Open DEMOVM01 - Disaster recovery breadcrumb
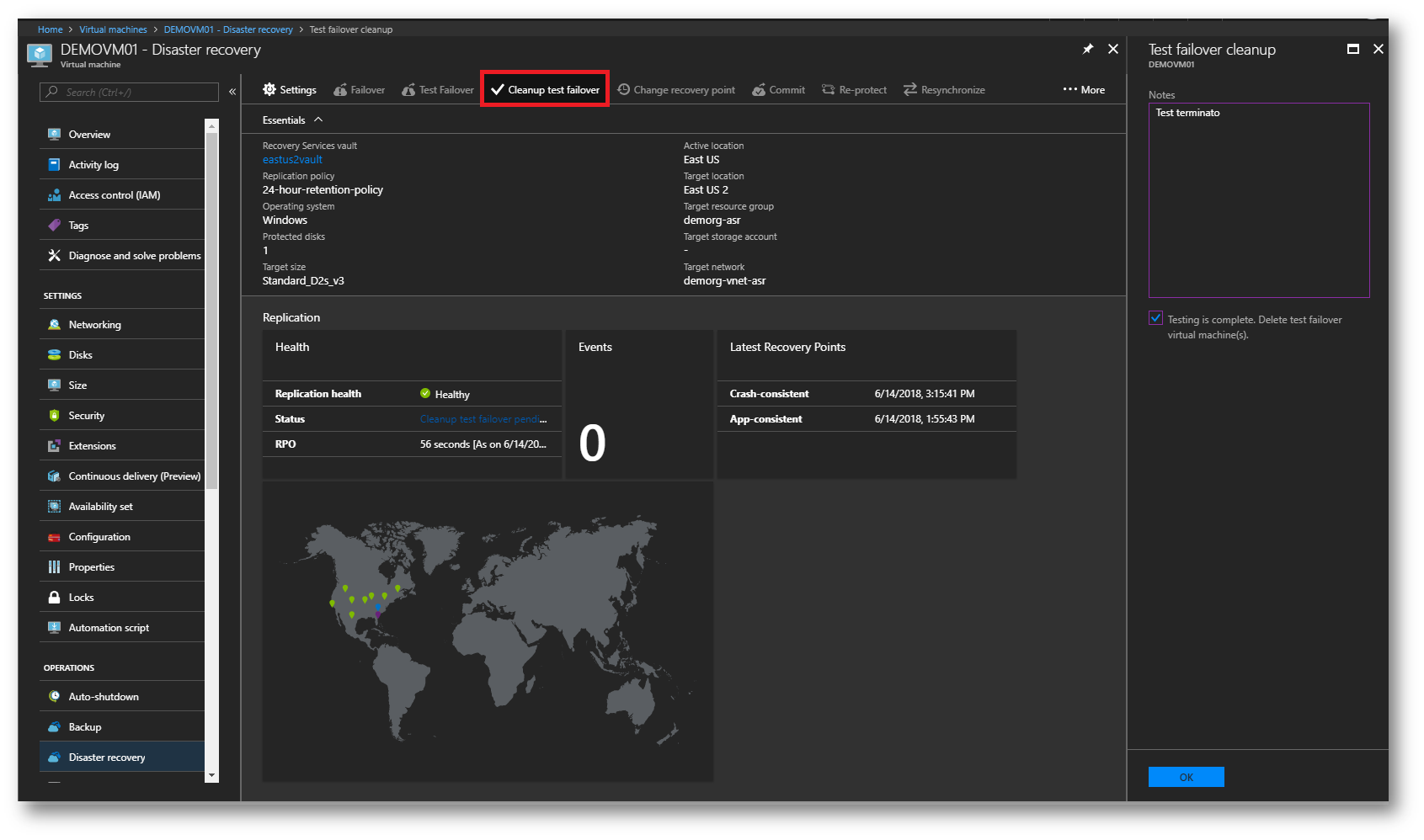The height and width of the screenshot is (840, 1424). (228, 29)
